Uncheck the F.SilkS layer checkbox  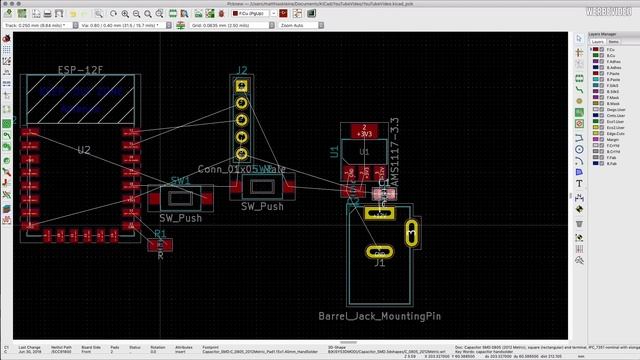602,86
